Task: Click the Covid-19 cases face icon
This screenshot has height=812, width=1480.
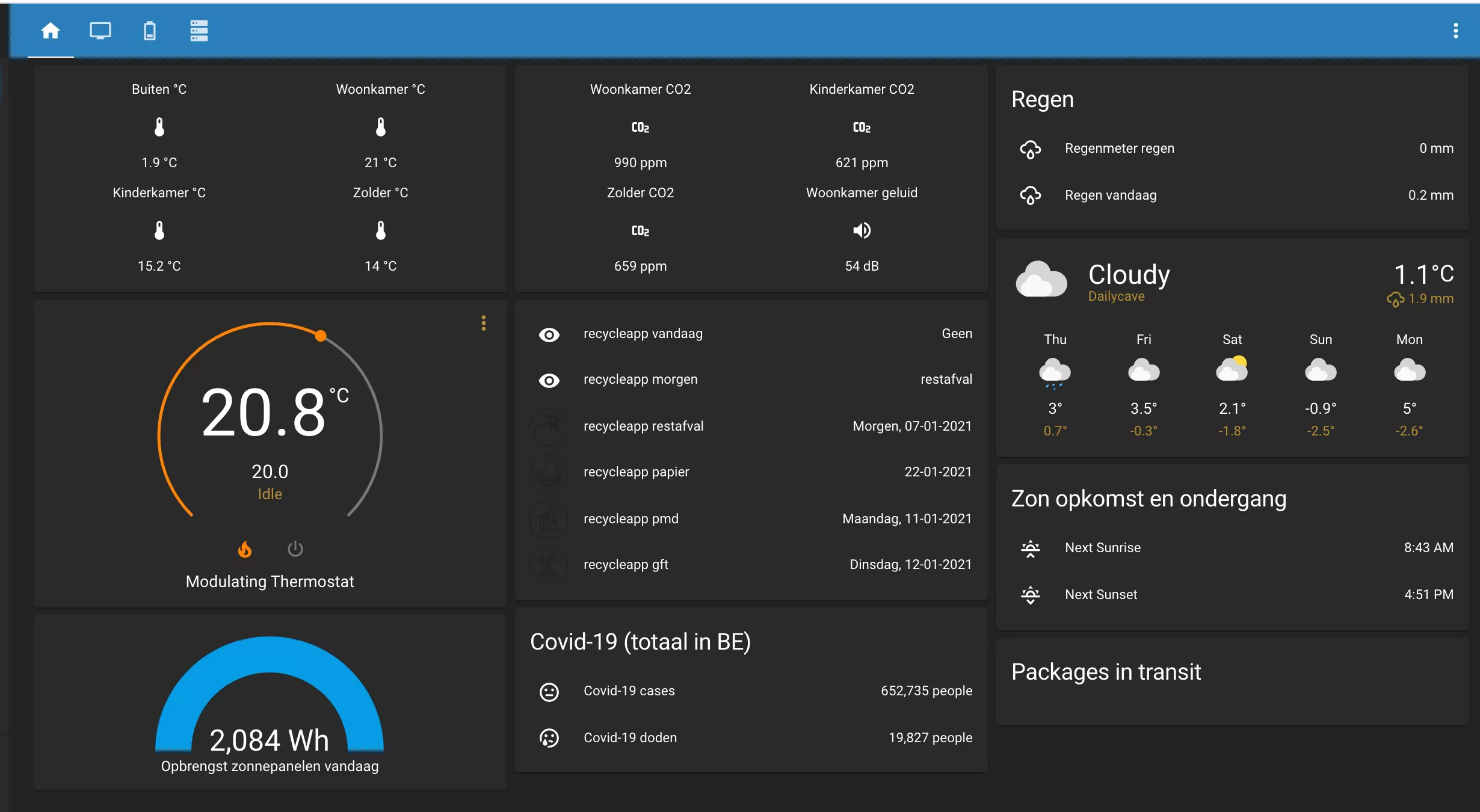Action: pos(549,692)
